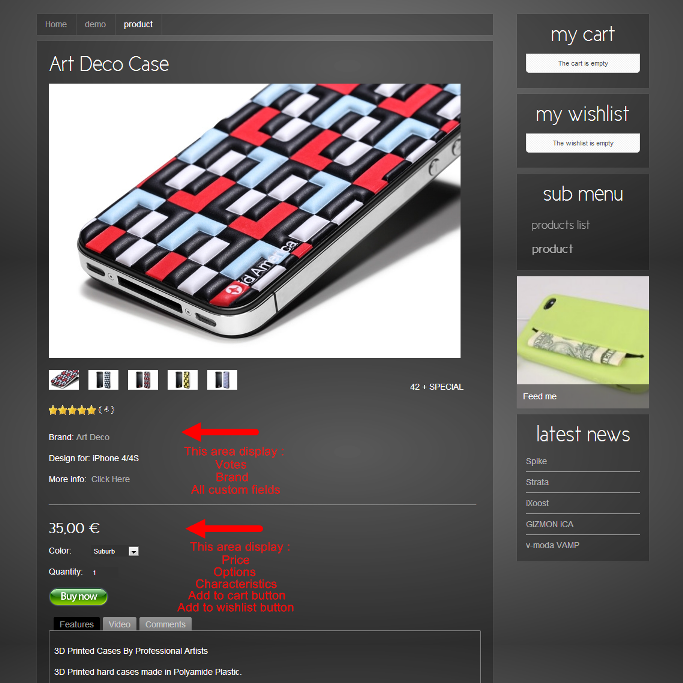Open the Features tab
The height and width of the screenshot is (683, 683).
(x=77, y=624)
